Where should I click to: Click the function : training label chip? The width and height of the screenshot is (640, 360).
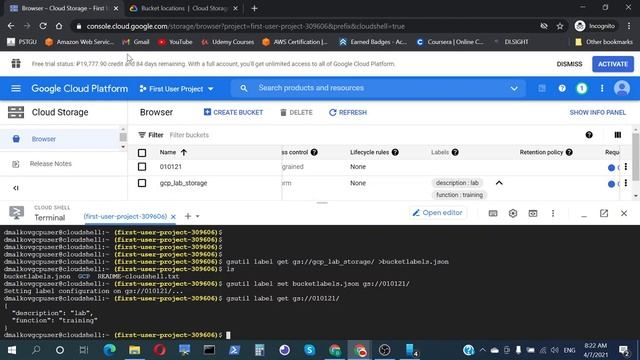pyautogui.click(x=459, y=195)
